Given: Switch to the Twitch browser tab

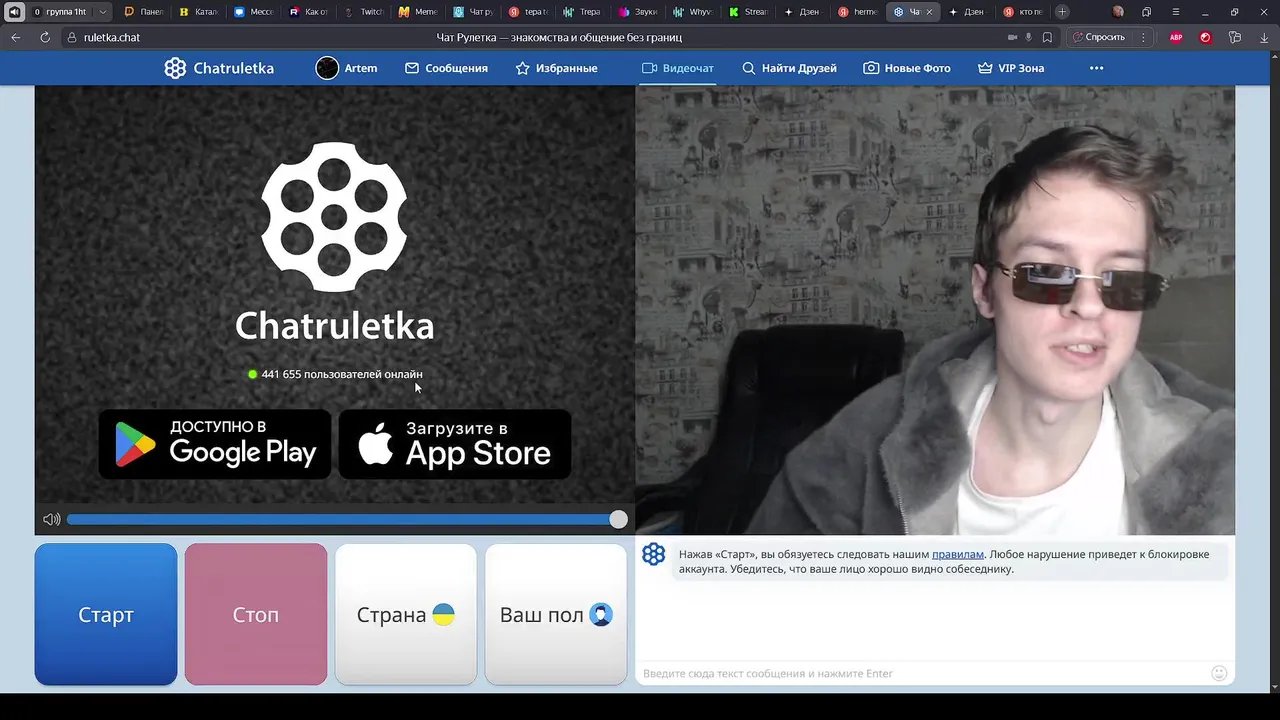Looking at the screenshot, I should tap(362, 12).
